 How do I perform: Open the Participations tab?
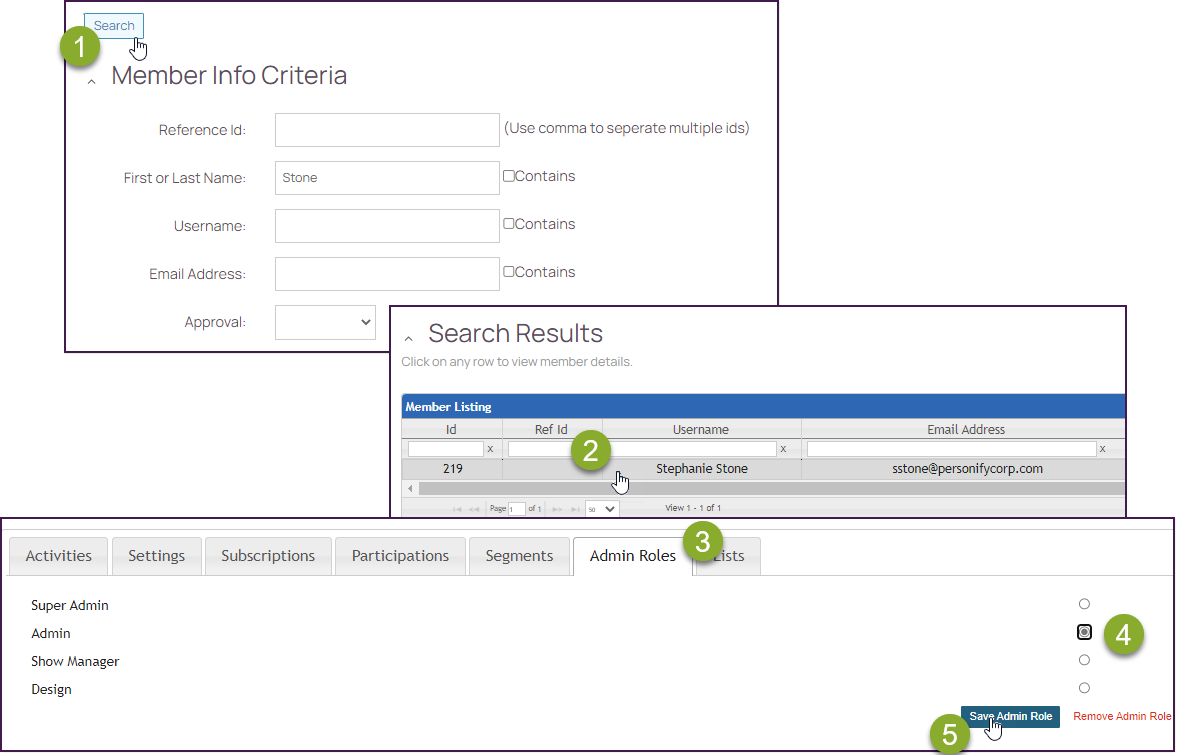pyautogui.click(x=400, y=556)
